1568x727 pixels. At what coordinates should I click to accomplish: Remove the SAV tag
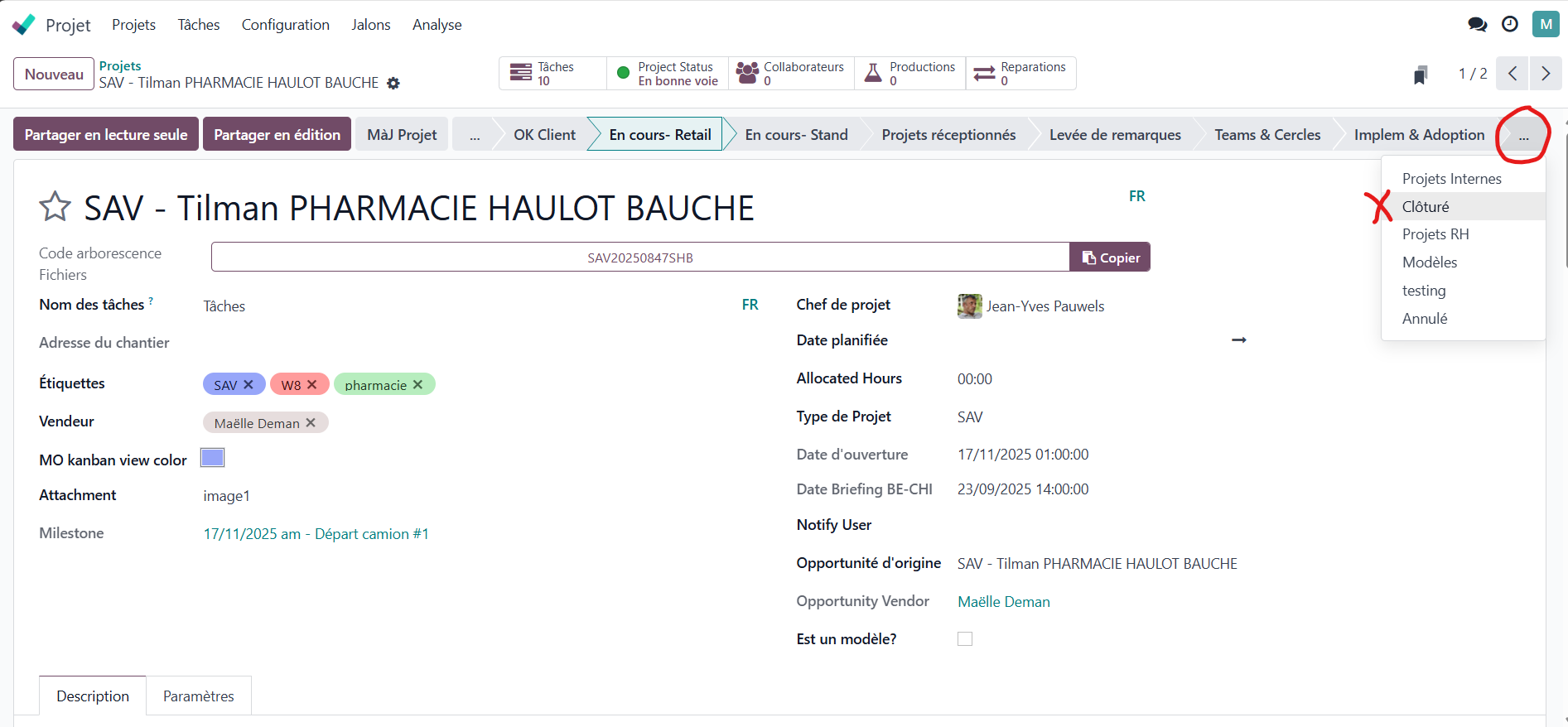click(248, 385)
